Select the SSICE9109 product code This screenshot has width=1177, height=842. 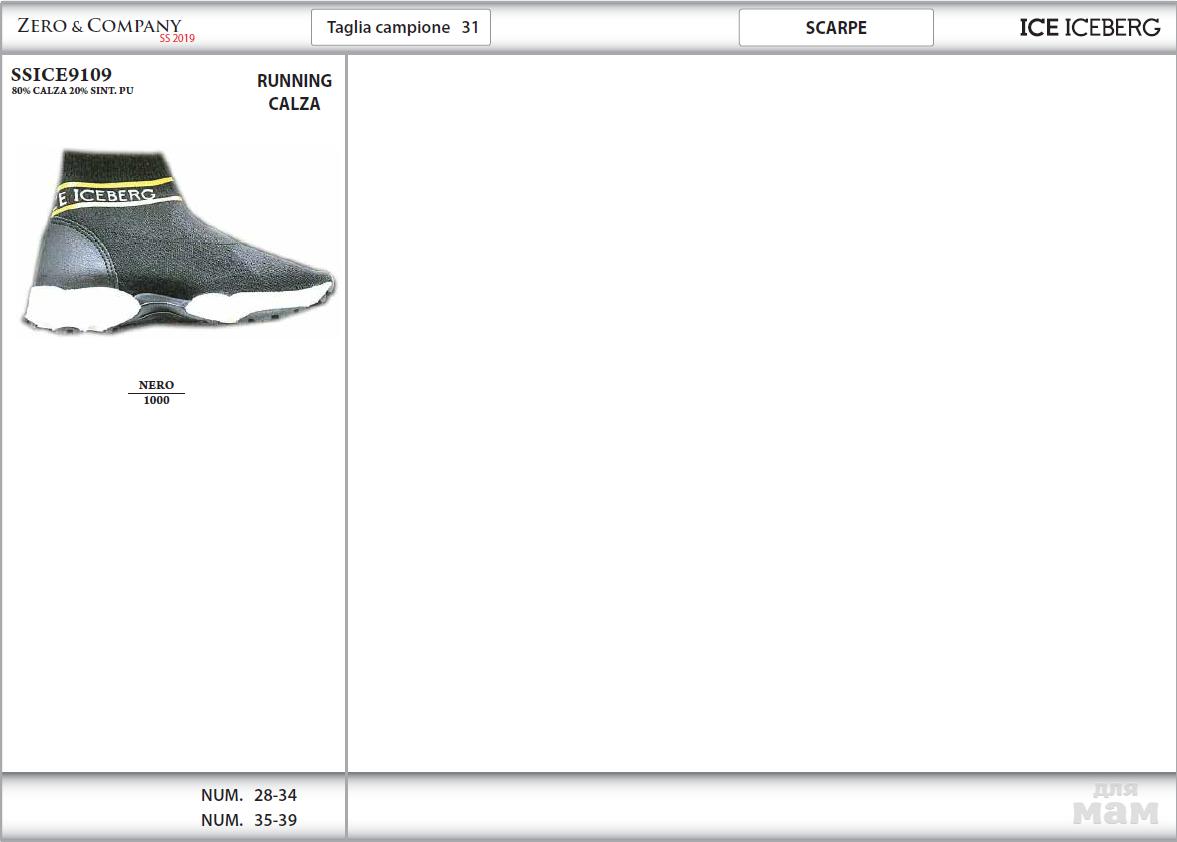(61, 75)
